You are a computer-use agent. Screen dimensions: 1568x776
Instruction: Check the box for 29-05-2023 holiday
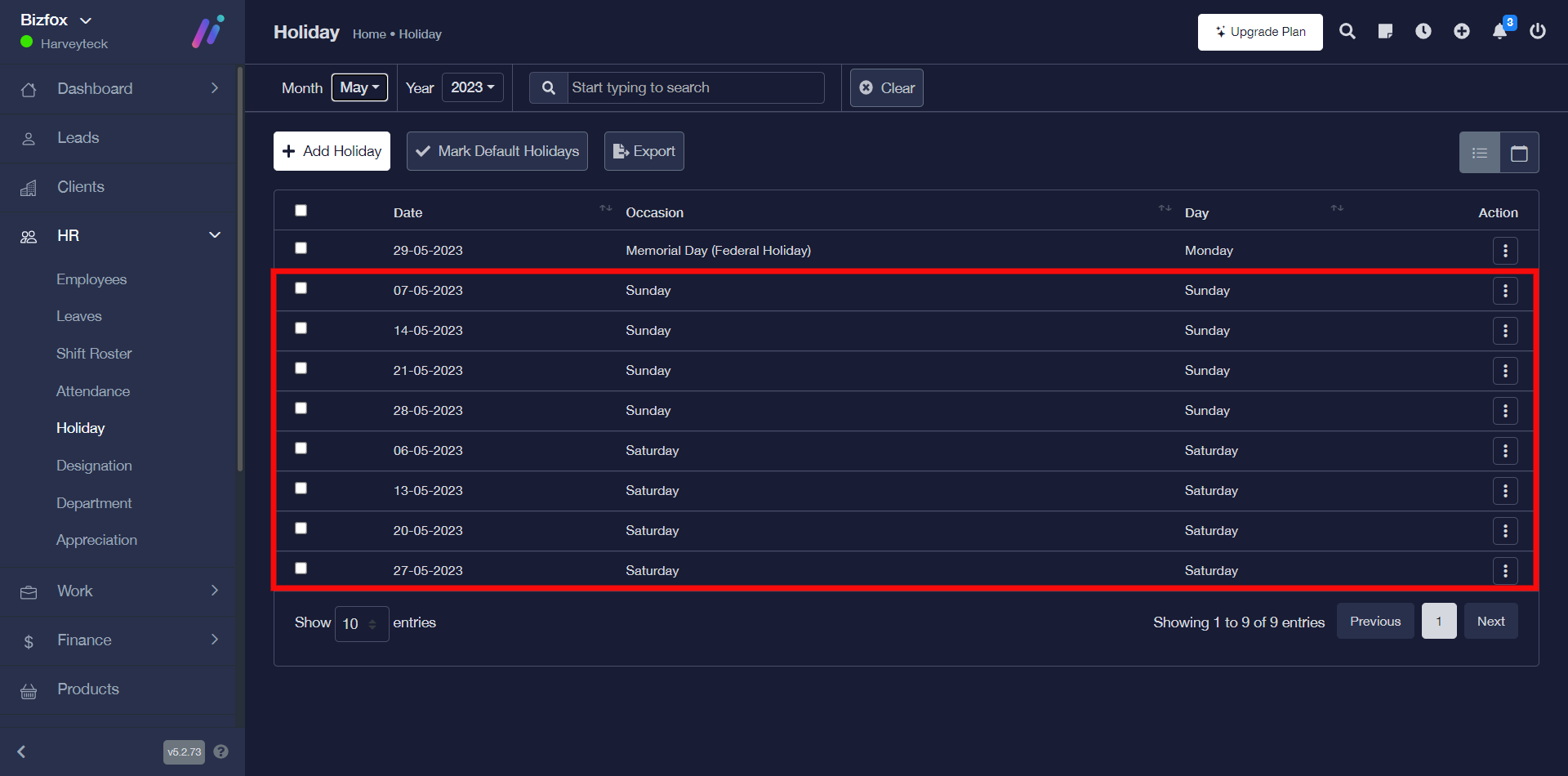pyautogui.click(x=301, y=248)
